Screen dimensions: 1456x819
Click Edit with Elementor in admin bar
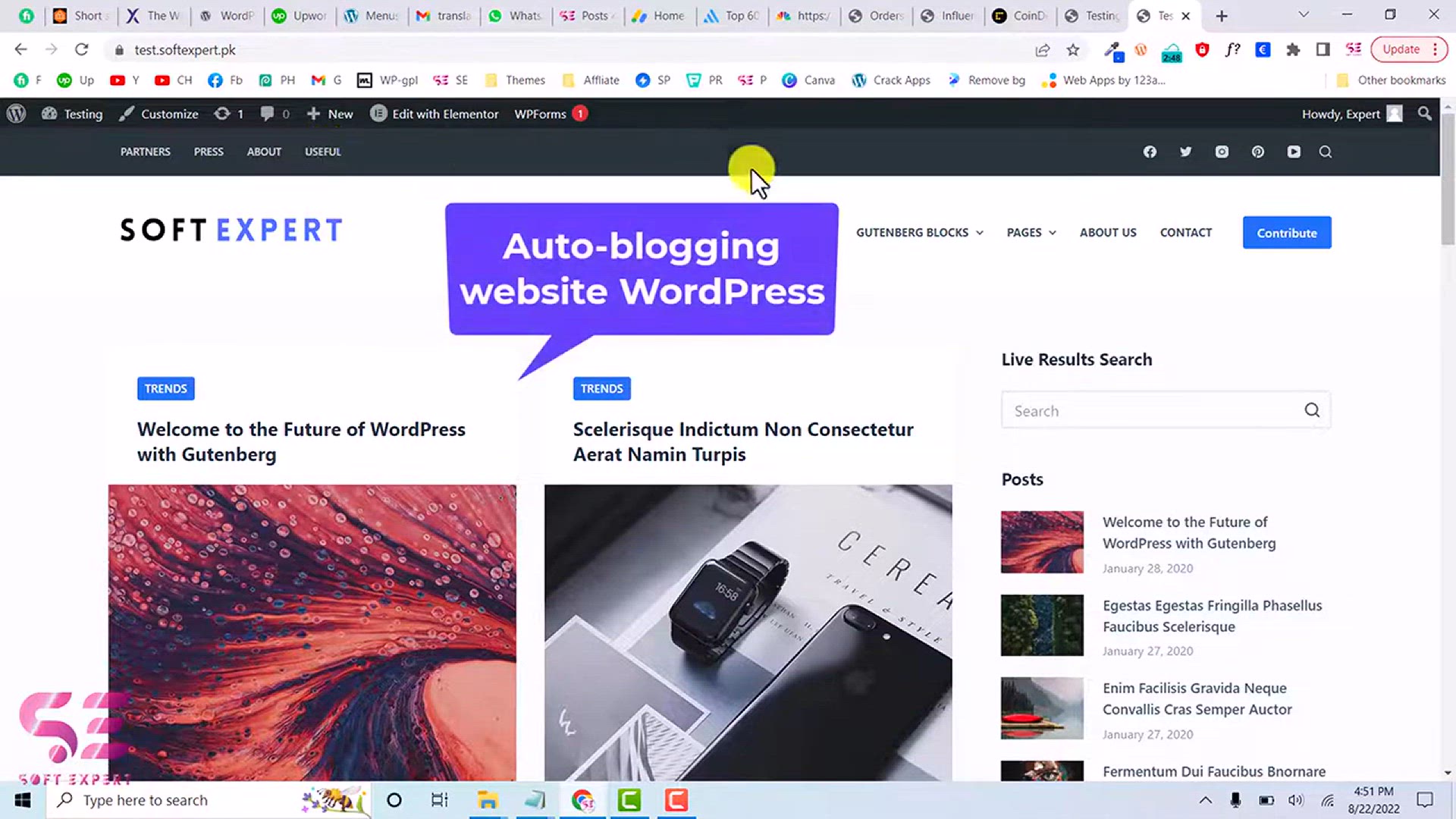tap(435, 114)
